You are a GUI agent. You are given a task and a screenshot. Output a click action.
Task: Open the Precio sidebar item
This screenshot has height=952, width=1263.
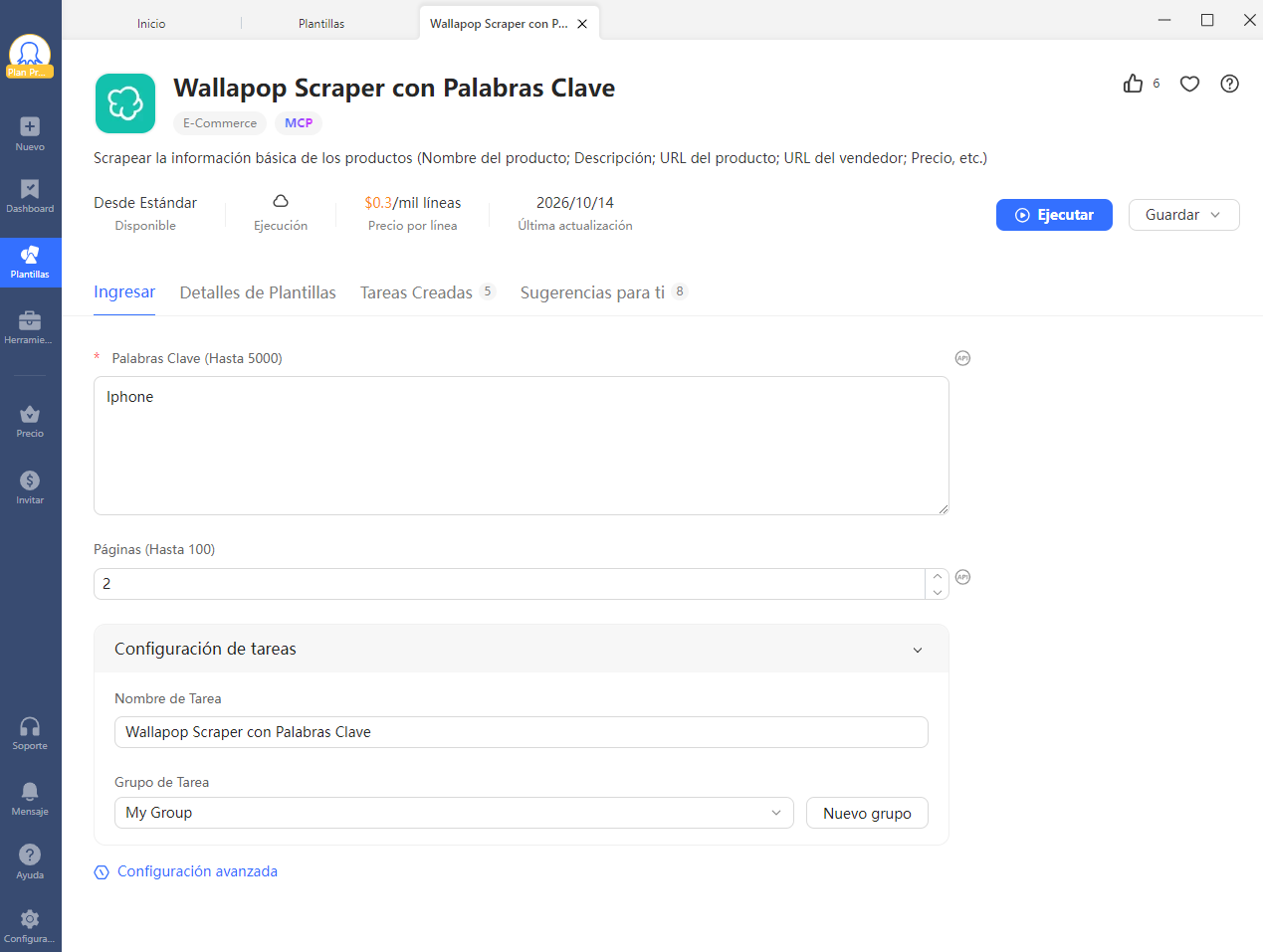click(x=30, y=421)
